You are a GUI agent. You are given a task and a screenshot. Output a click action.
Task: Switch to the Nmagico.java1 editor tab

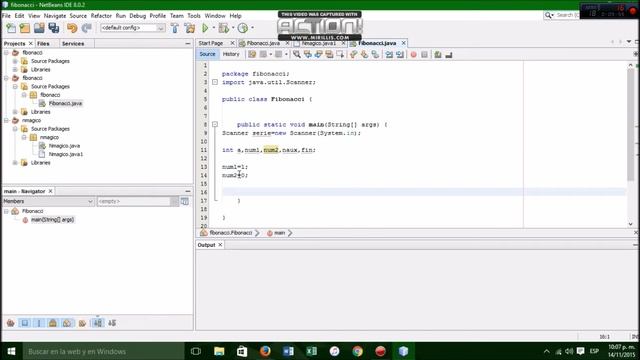point(319,43)
